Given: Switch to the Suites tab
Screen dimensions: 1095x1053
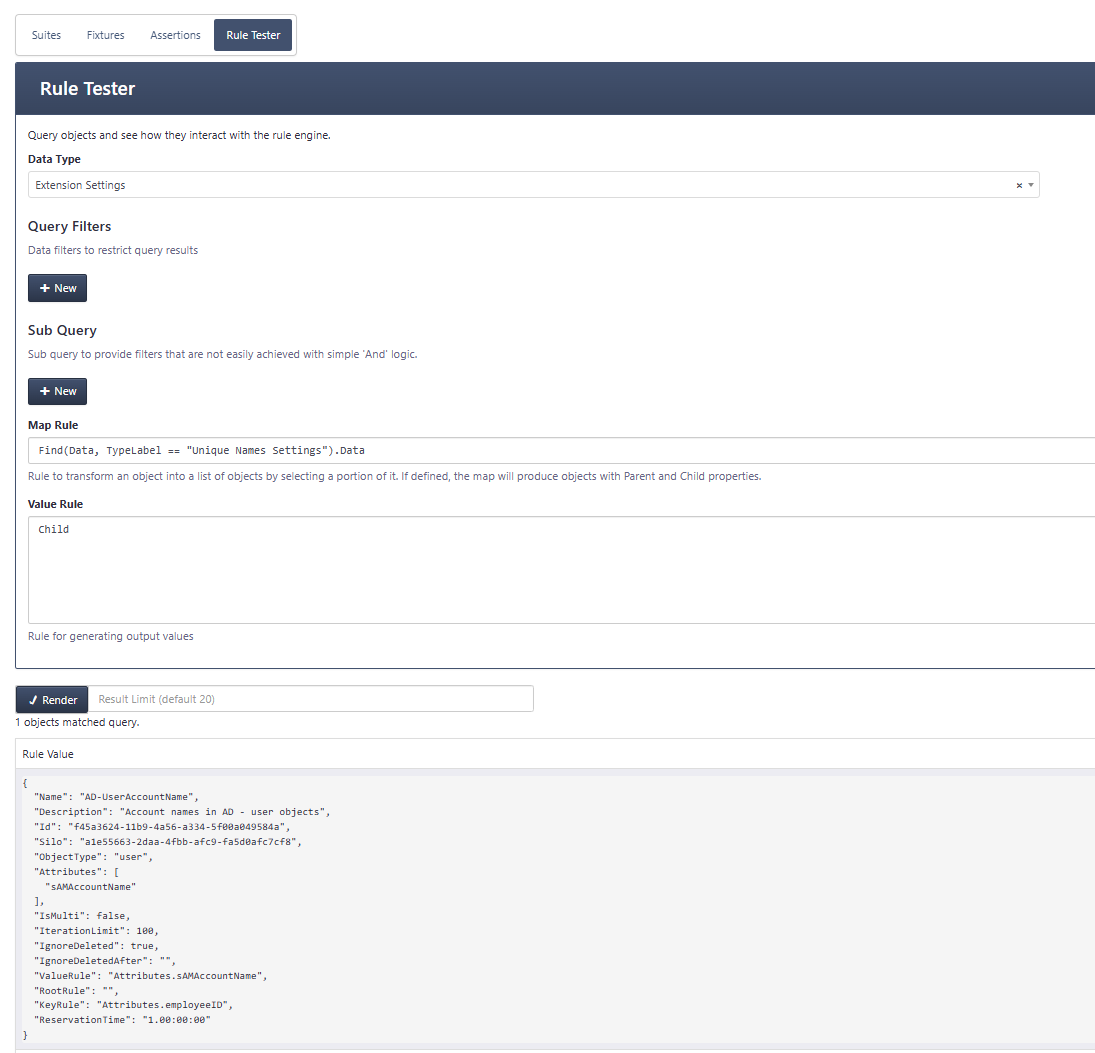Looking at the screenshot, I should pyautogui.click(x=46, y=34).
